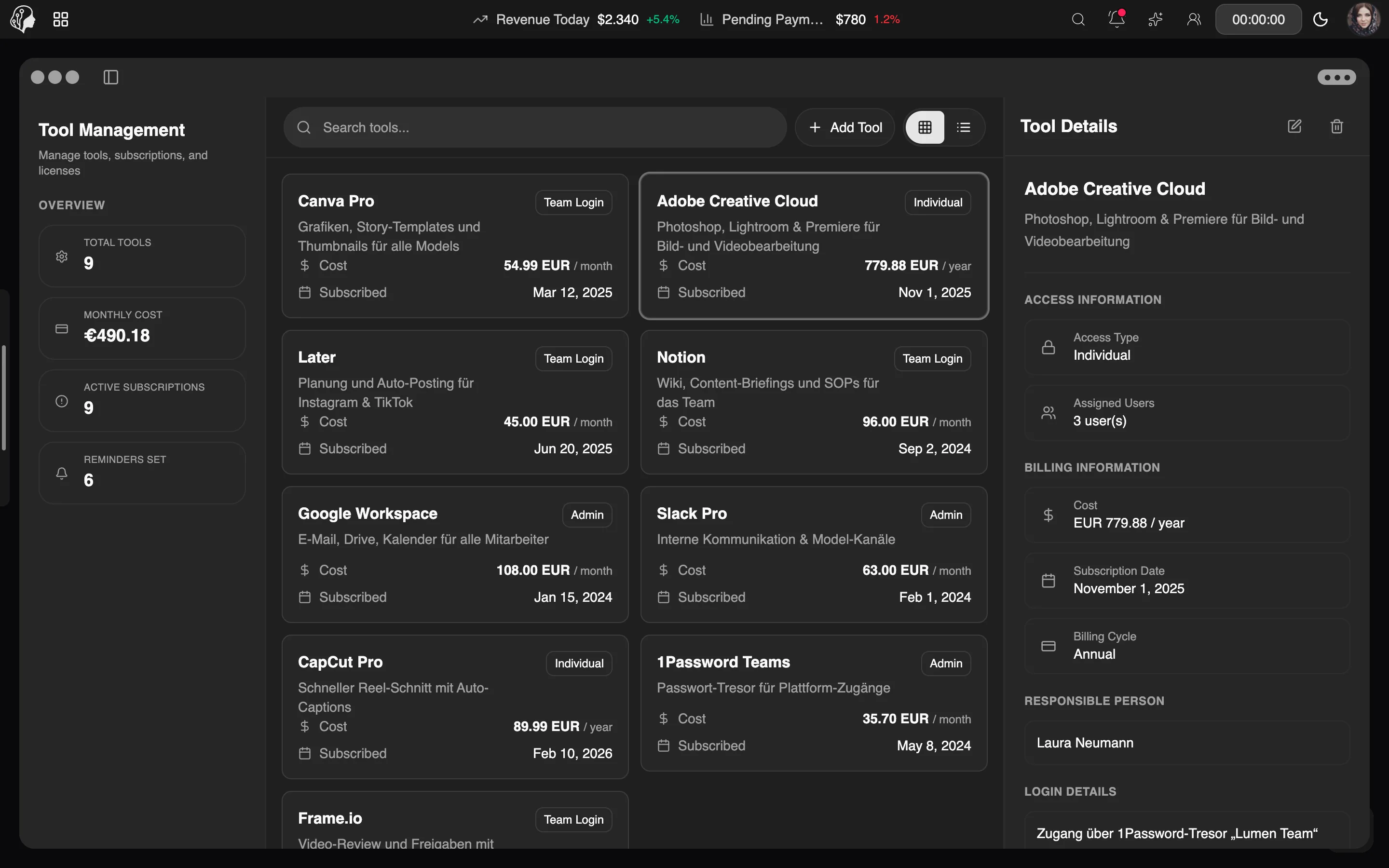Open the three-dot more options menu
The image size is (1389, 868).
[1336, 77]
